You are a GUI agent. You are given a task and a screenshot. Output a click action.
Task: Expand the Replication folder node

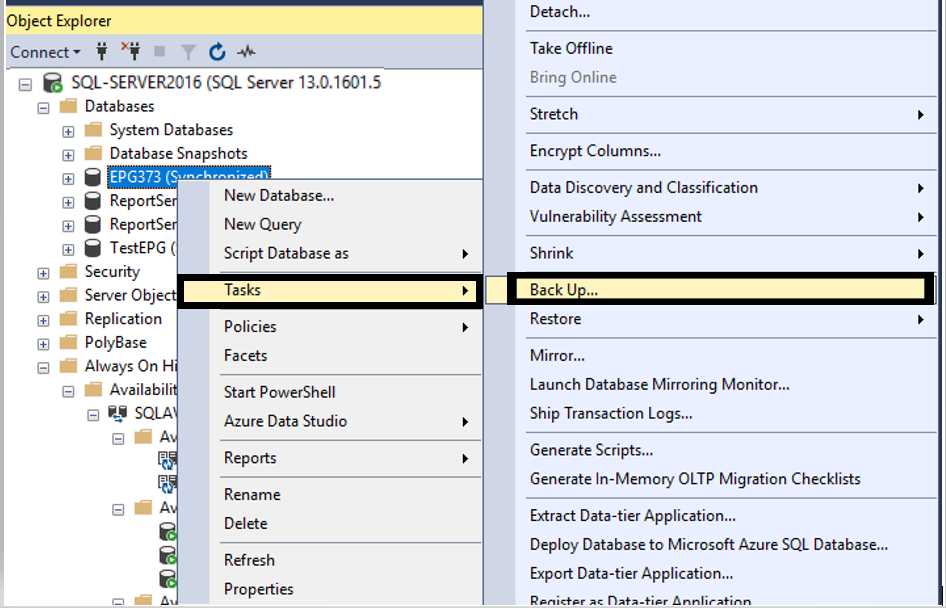(43, 319)
